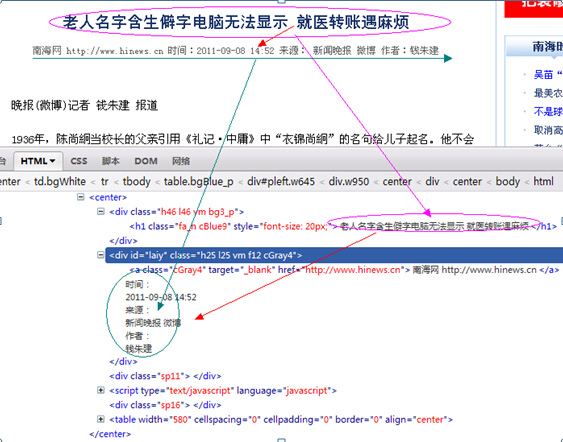Open the HTML tab dropdown arrow
Viewport: 563px width, 442px height.
click(52, 161)
